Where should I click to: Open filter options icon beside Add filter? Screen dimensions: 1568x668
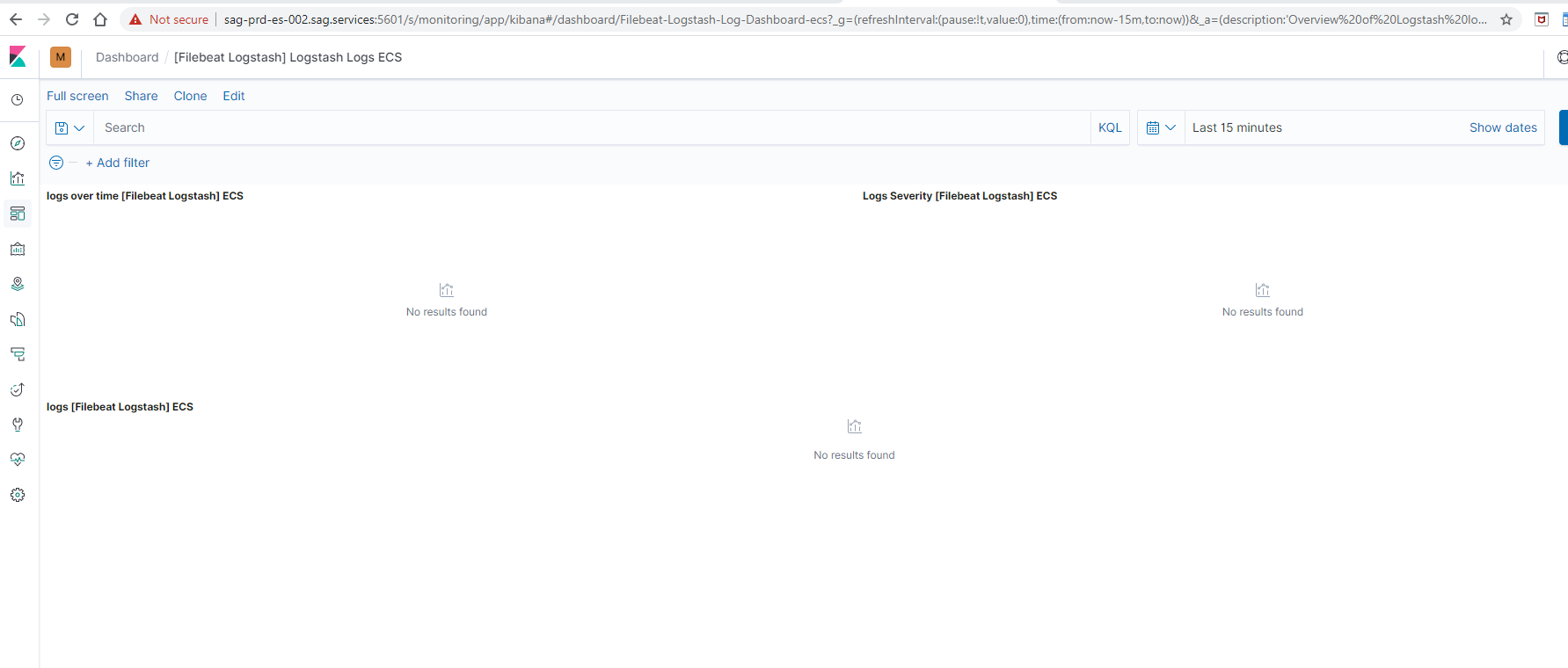[x=56, y=163]
